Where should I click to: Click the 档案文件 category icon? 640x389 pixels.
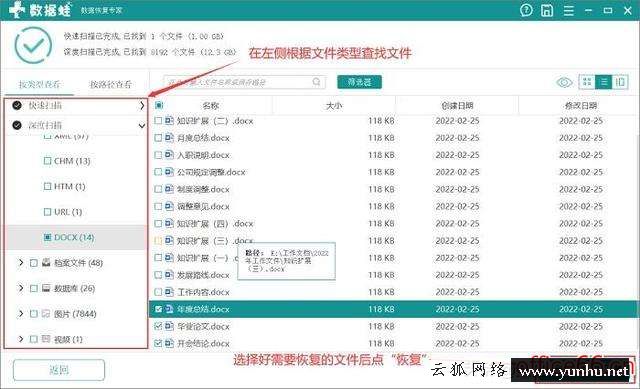(46, 263)
